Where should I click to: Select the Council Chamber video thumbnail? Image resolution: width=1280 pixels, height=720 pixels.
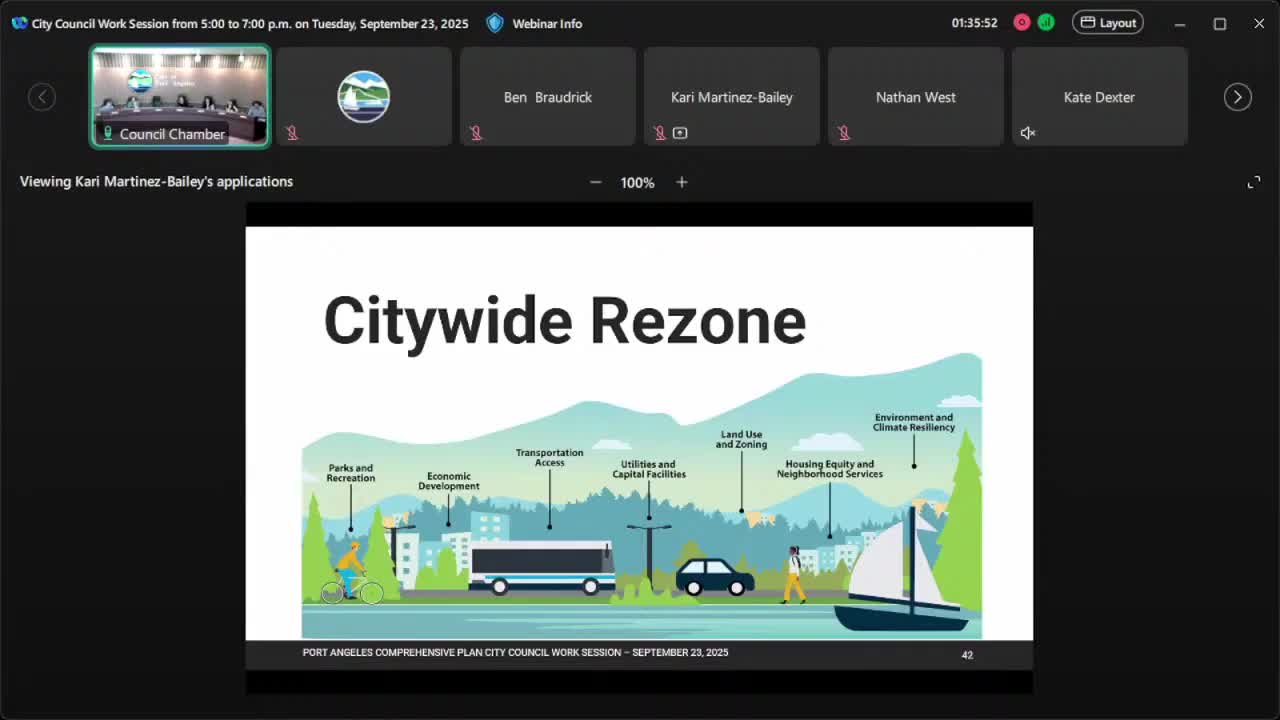[180, 96]
